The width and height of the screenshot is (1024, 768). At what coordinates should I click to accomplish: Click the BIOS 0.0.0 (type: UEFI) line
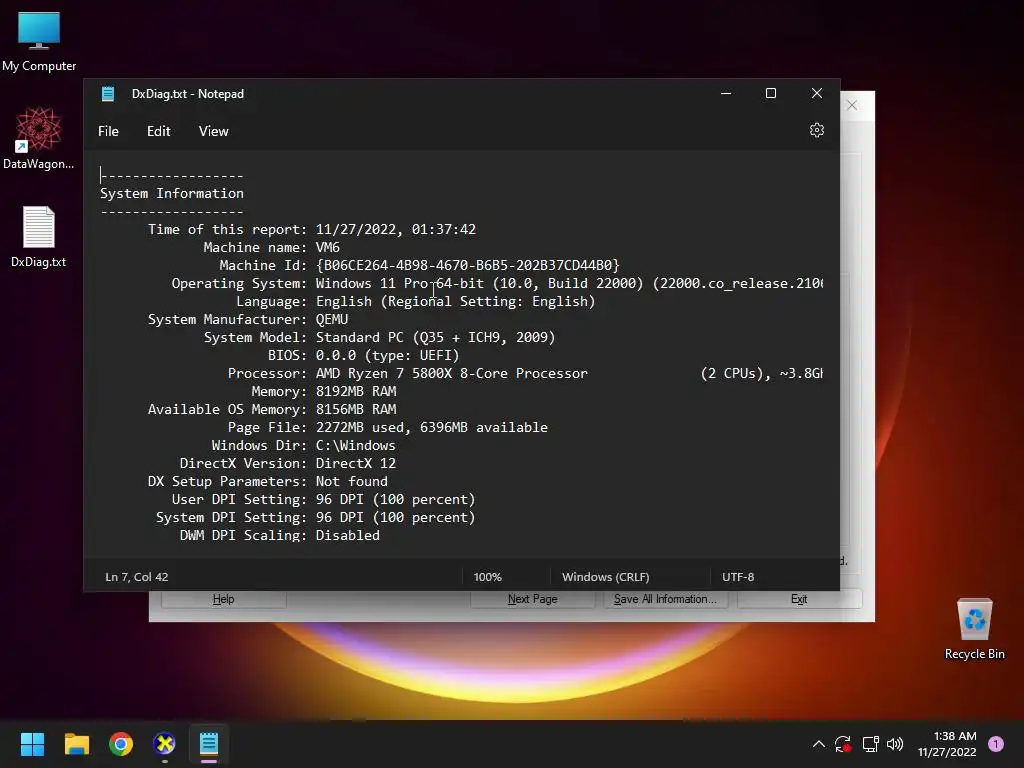click(364, 355)
